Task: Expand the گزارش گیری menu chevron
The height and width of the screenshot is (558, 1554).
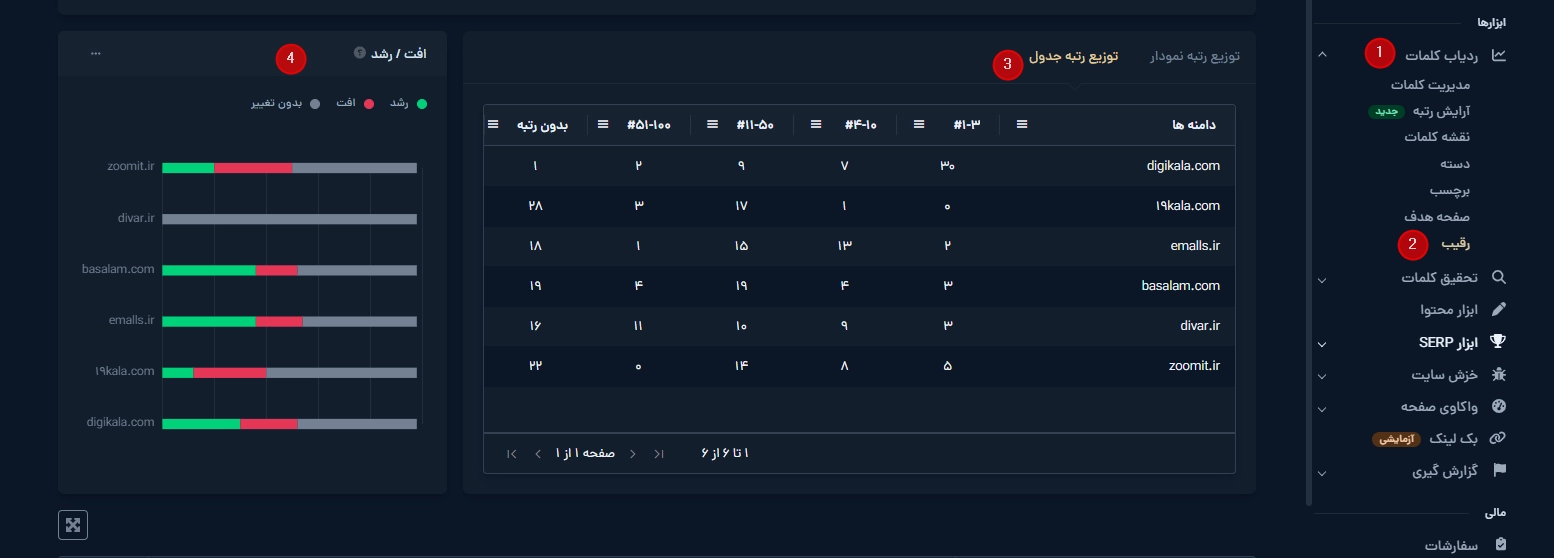Action: tap(1322, 473)
